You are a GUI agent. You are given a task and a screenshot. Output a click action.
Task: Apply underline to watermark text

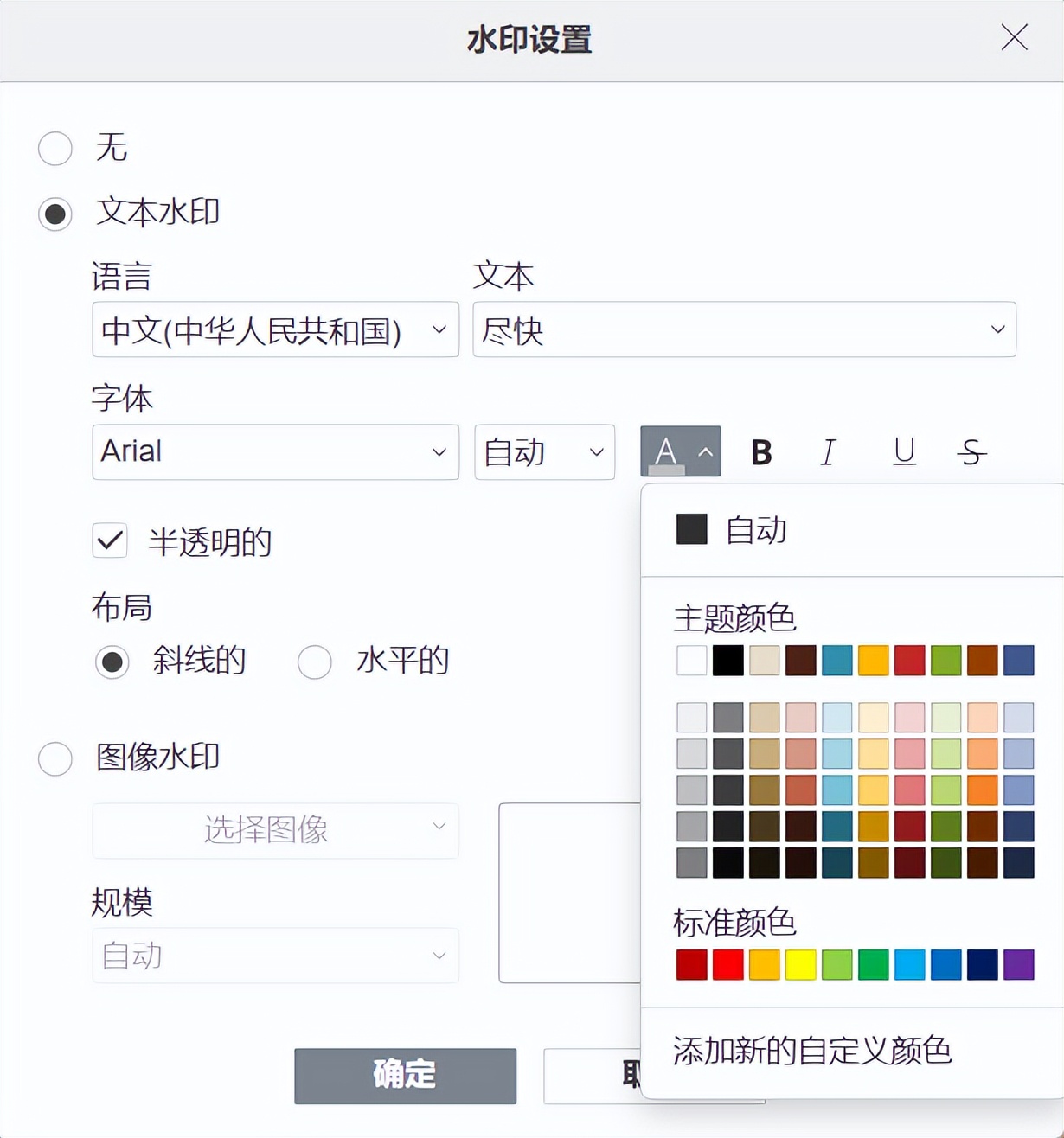coord(903,451)
